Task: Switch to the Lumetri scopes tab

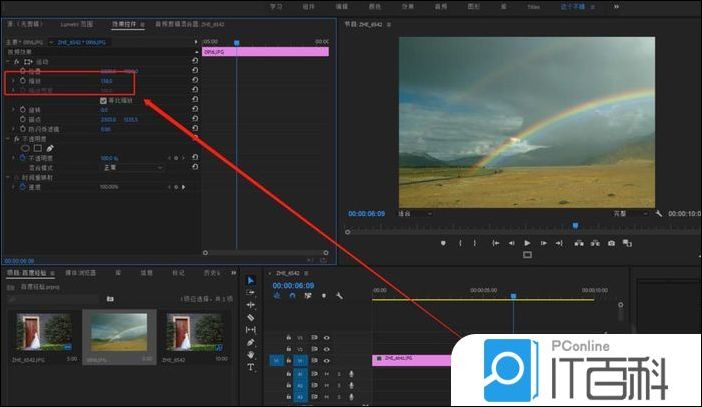Action: tap(77, 24)
